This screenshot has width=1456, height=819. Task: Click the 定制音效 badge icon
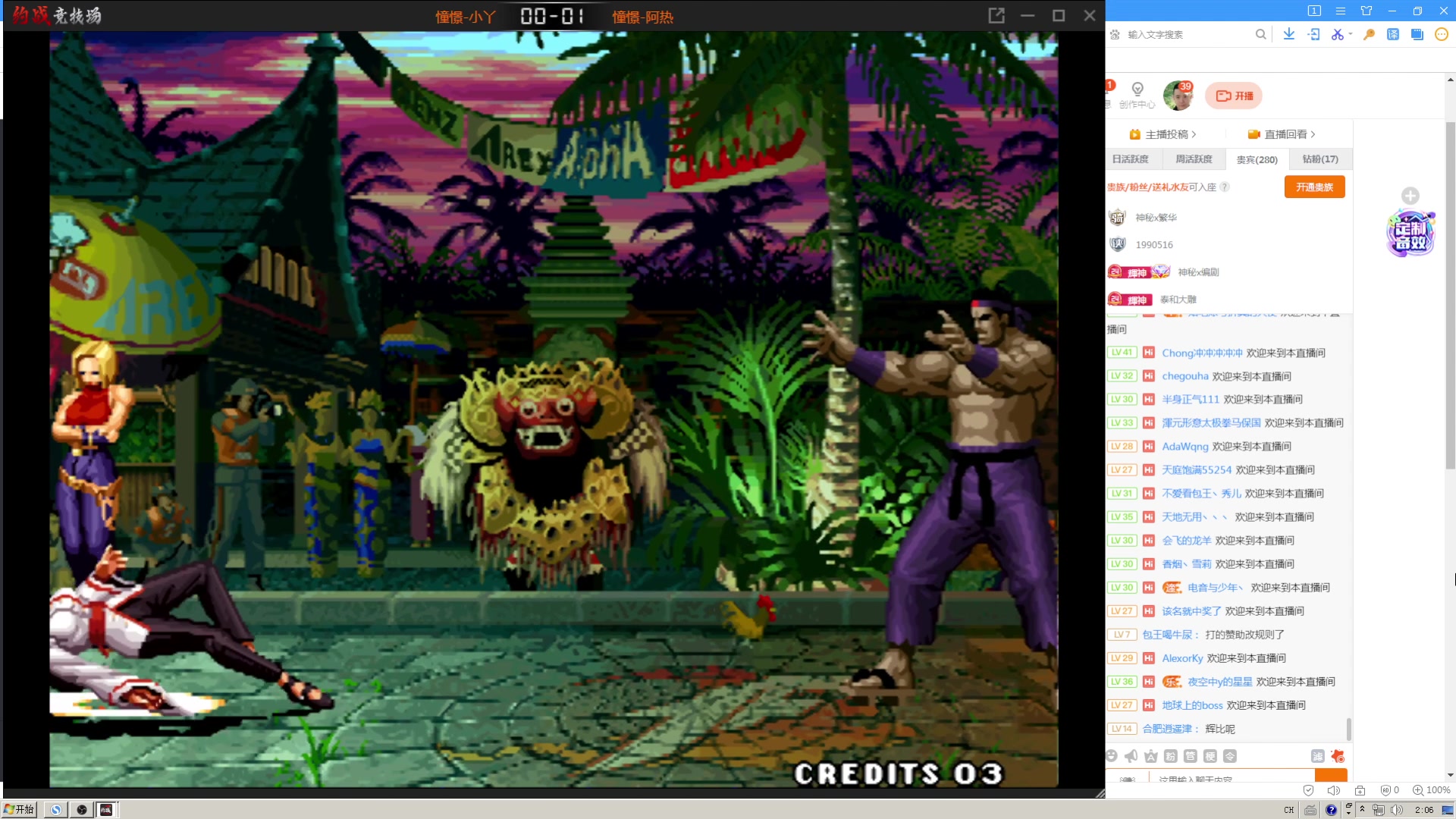click(x=1410, y=234)
